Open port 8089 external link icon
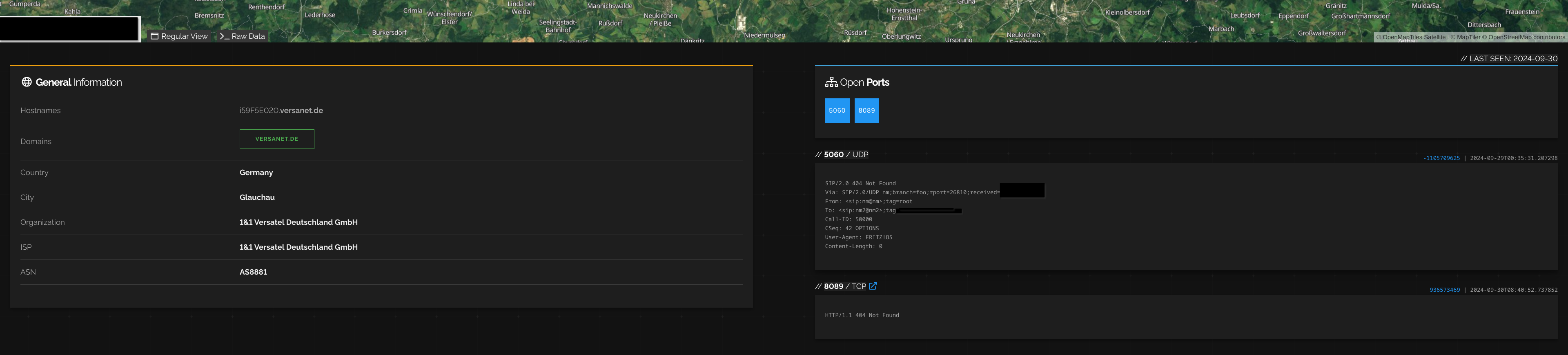 [x=873, y=286]
